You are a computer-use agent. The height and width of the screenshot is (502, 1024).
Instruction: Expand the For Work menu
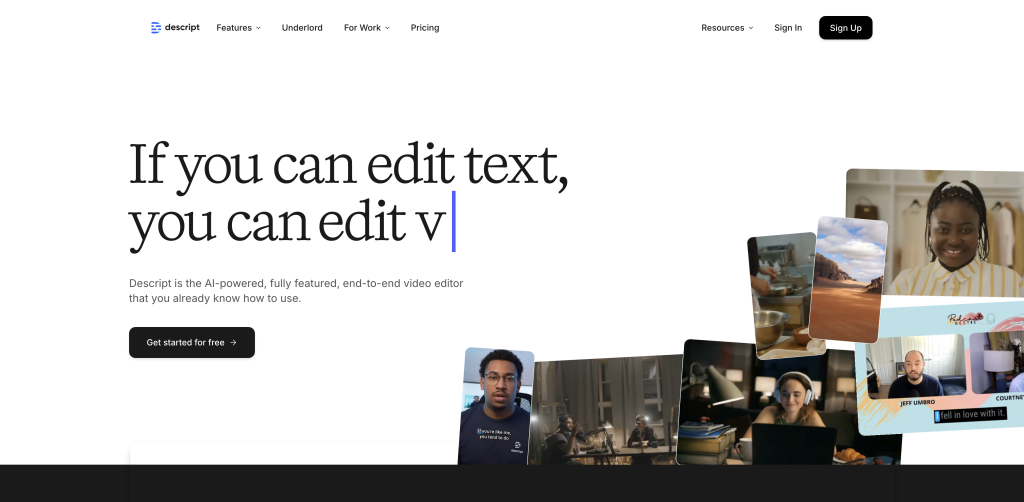point(366,27)
